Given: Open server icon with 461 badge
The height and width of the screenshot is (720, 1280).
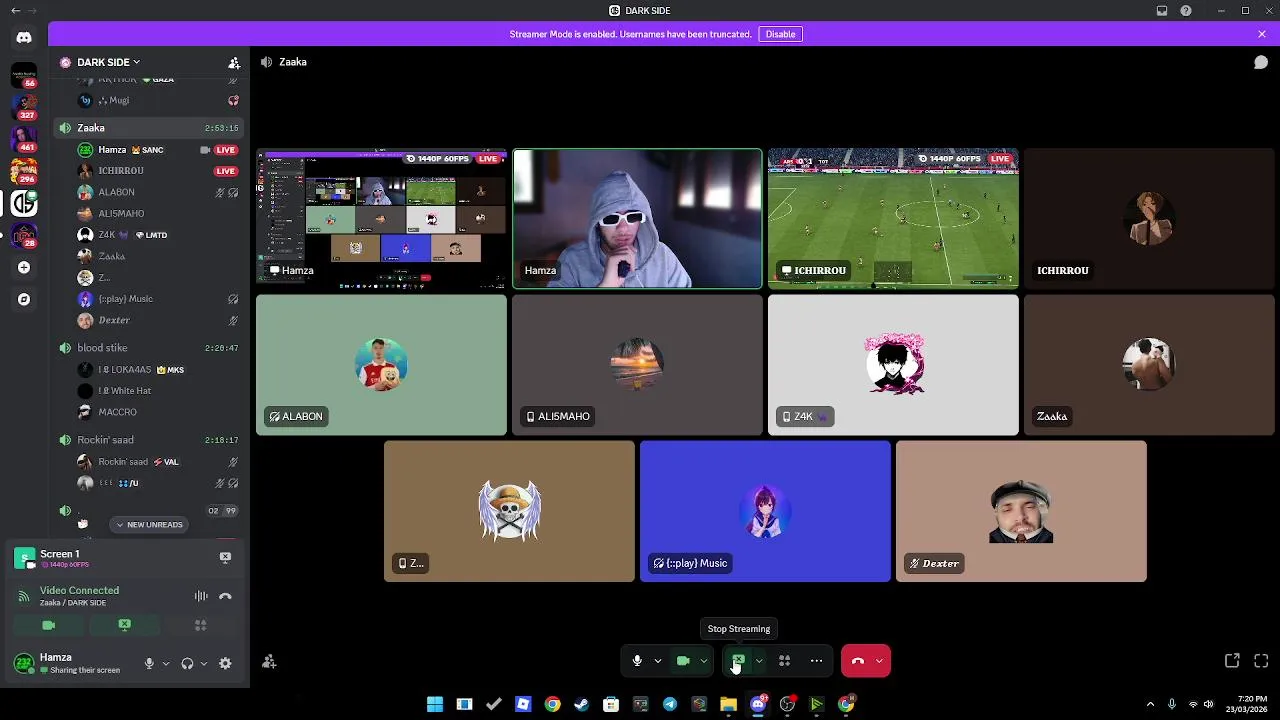Looking at the screenshot, I should [x=24, y=139].
